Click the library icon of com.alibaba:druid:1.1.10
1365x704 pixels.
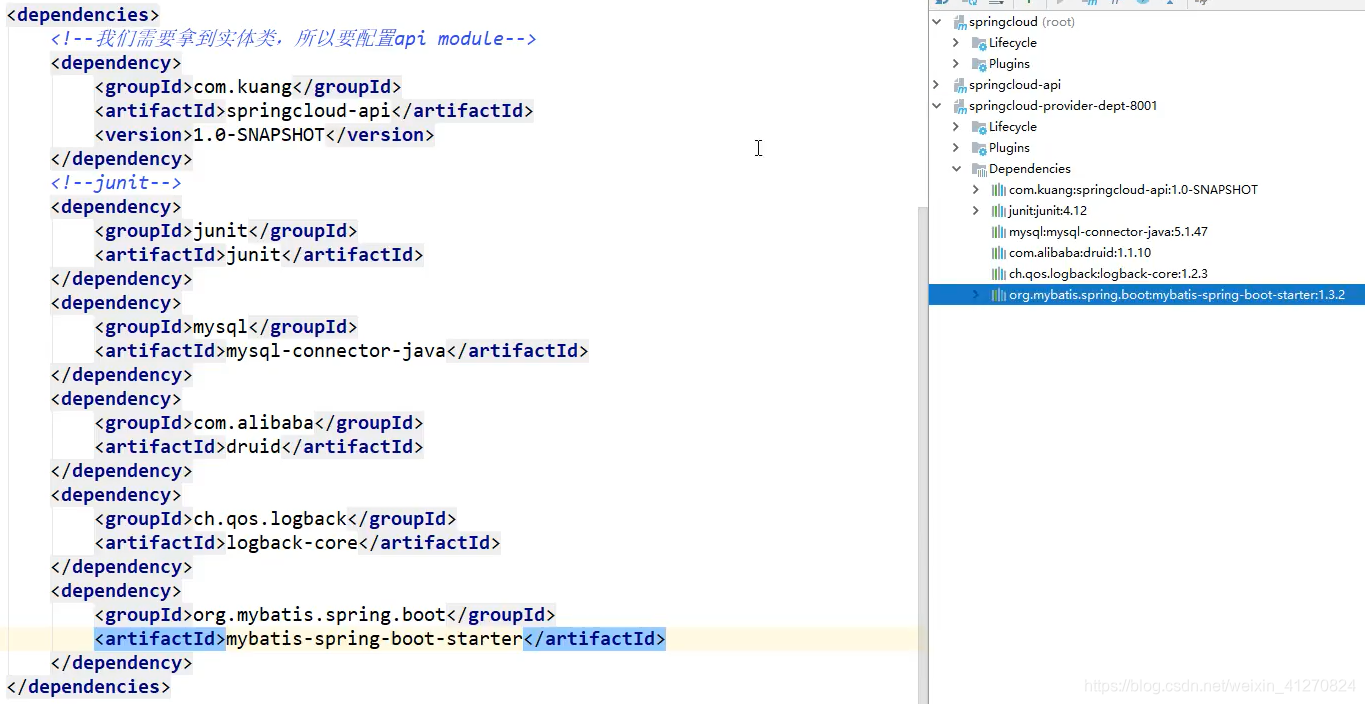998,253
